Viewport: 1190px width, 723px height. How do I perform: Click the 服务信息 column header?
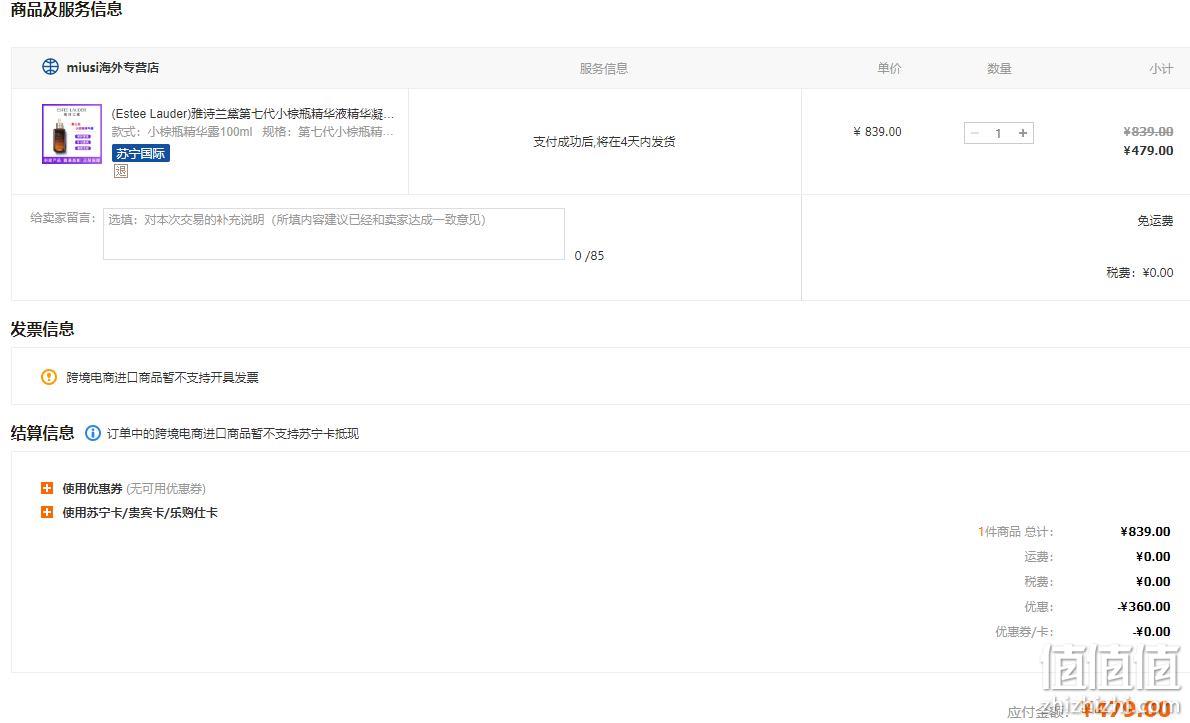click(x=603, y=68)
